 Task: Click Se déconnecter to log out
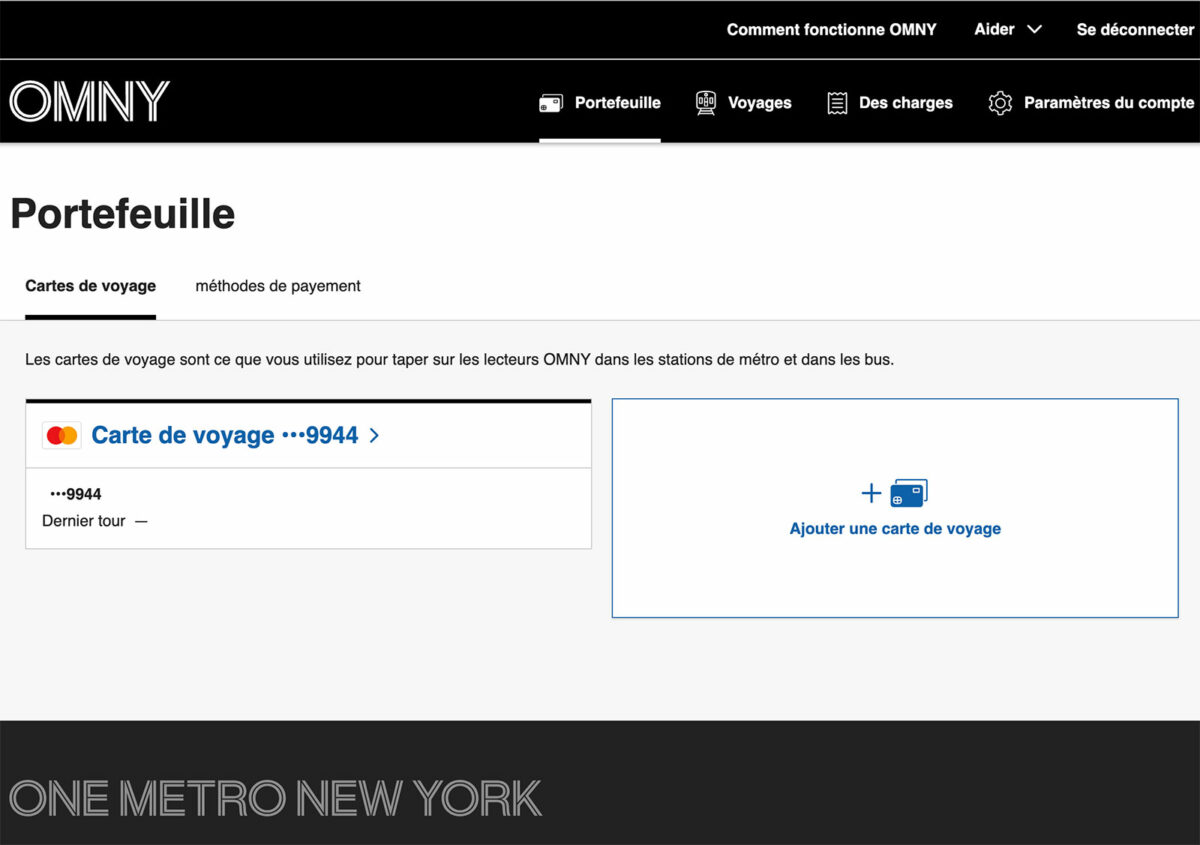[x=1135, y=29]
